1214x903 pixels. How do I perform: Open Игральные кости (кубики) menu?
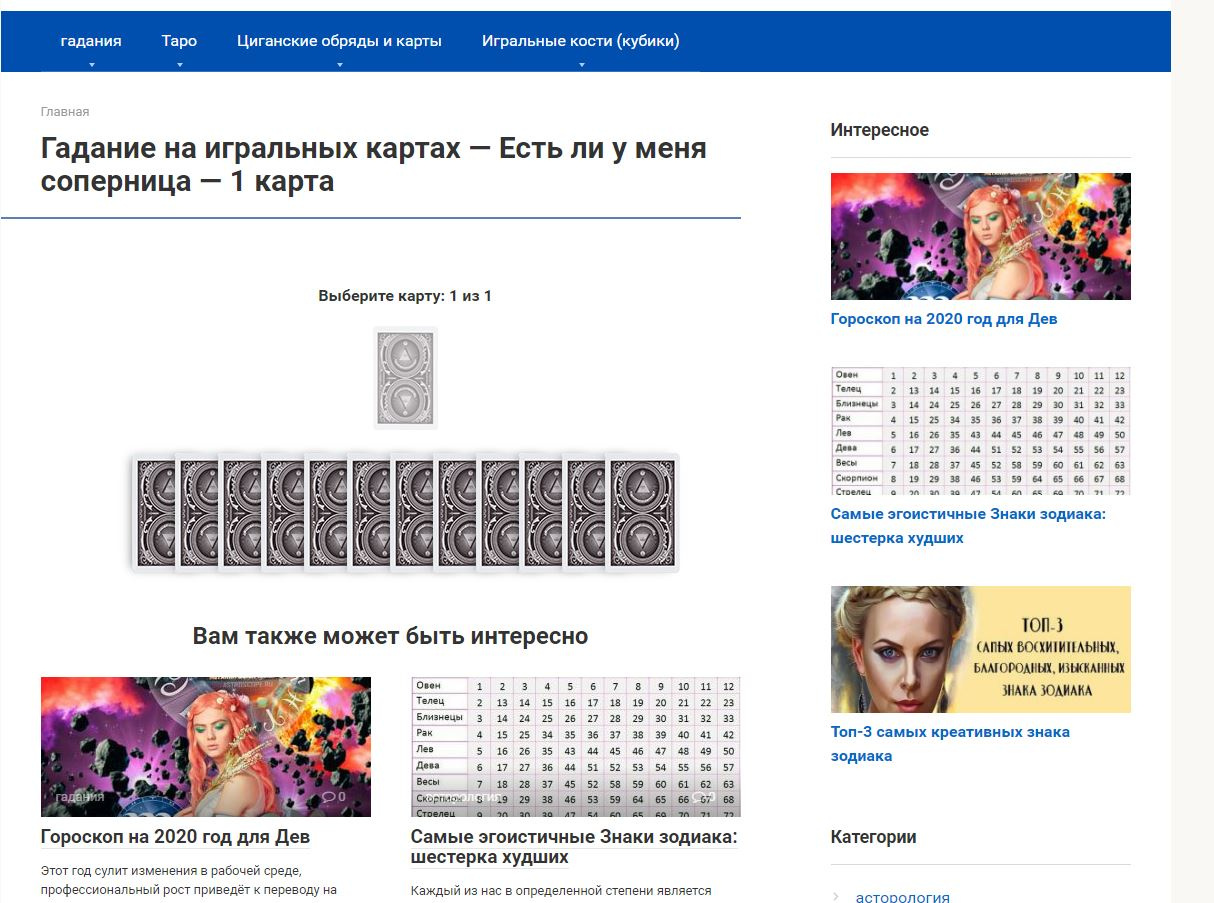581,41
